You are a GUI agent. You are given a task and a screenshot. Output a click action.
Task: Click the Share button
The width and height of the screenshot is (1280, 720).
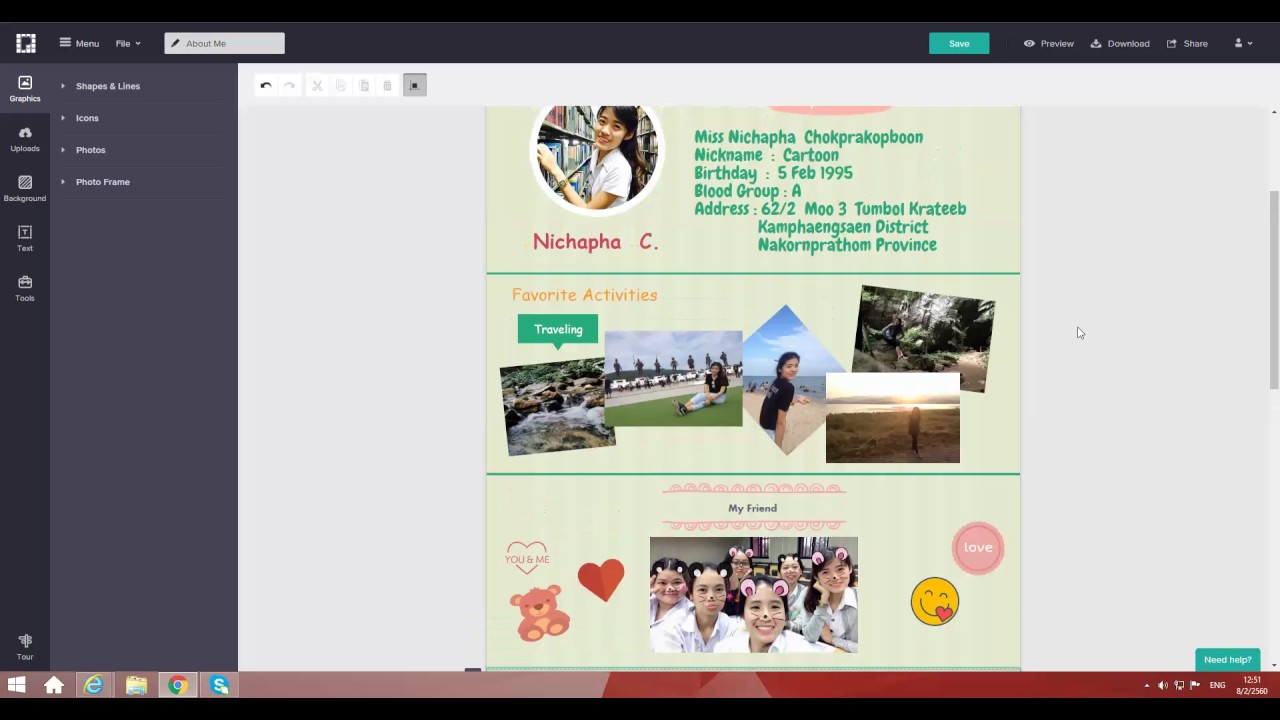coord(1187,43)
